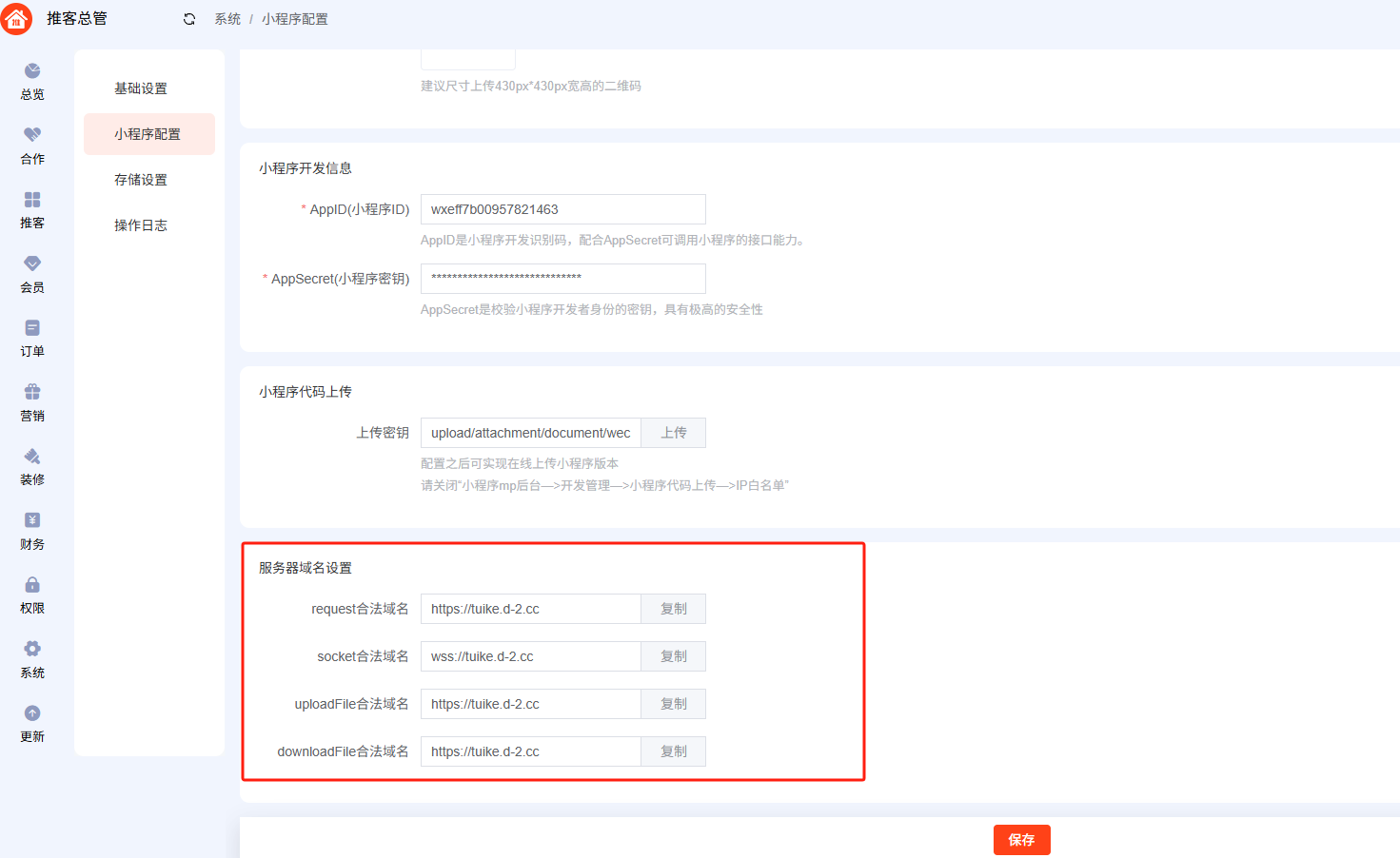Click the 推客总管 home logo
This screenshot has height=858, width=1400.
[x=17, y=19]
